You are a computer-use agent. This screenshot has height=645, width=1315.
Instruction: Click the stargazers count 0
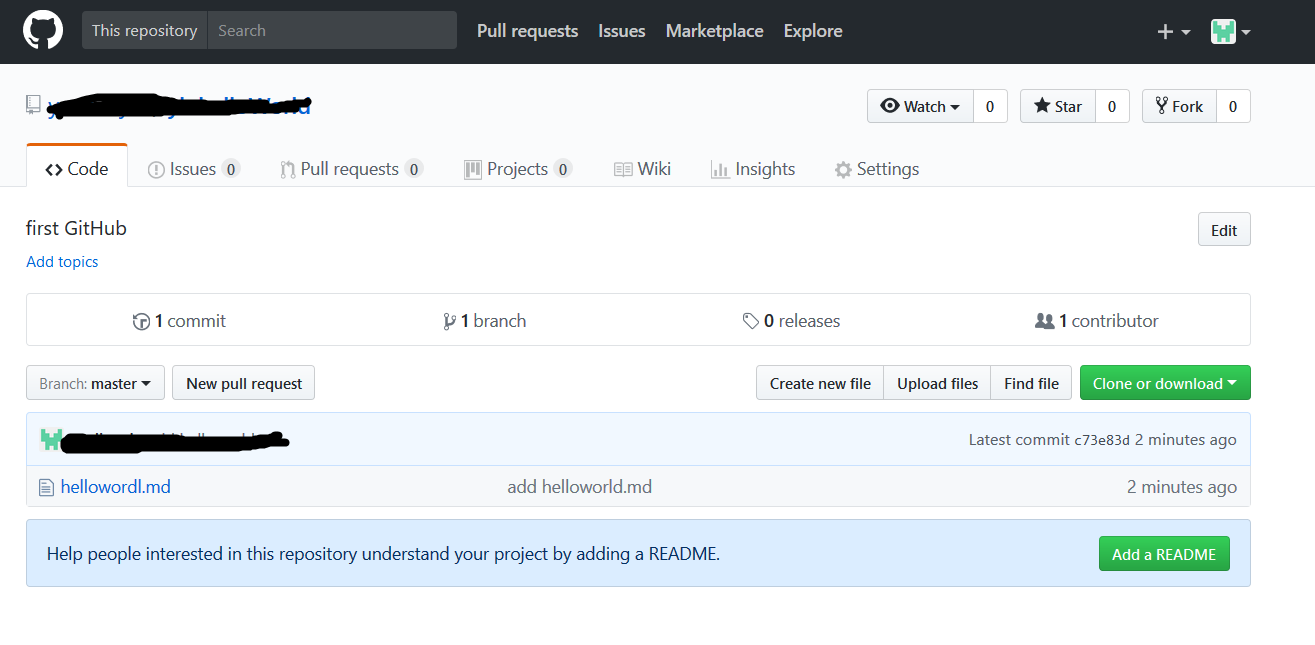pyautogui.click(x=1112, y=106)
